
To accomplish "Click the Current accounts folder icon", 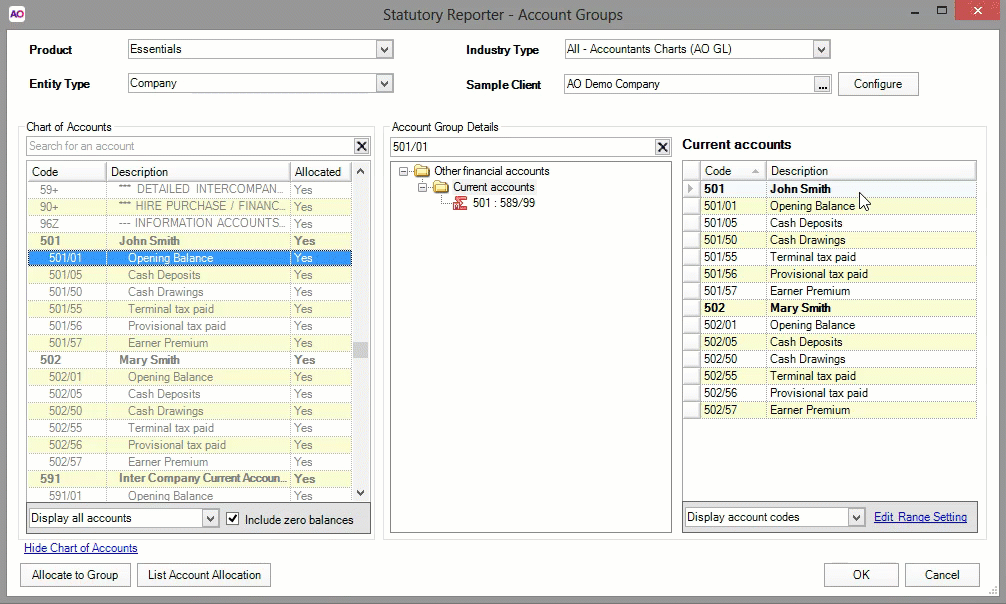I will pyautogui.click(x=440, y=188).
